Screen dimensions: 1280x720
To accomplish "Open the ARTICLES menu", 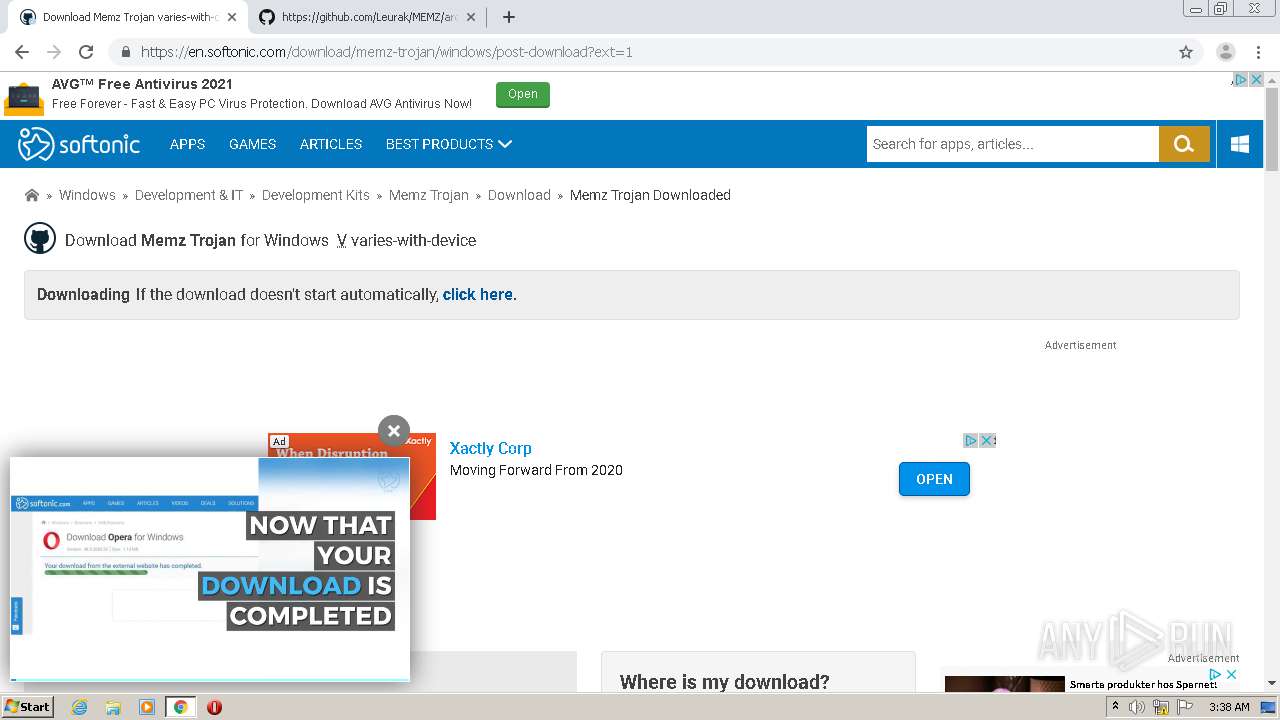I will point(331,144).
